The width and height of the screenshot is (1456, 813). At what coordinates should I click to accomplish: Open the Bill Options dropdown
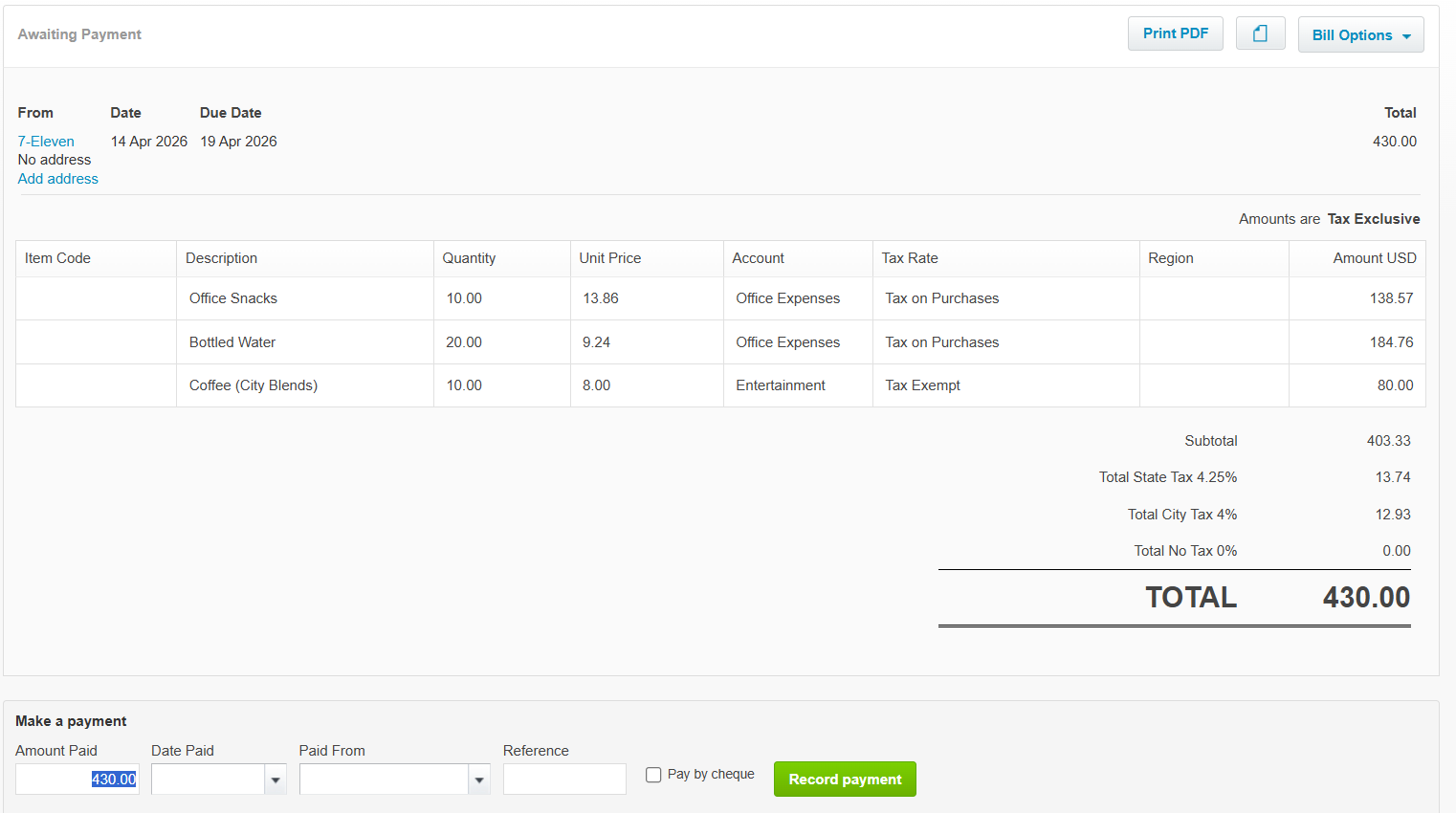(1360, 34)
